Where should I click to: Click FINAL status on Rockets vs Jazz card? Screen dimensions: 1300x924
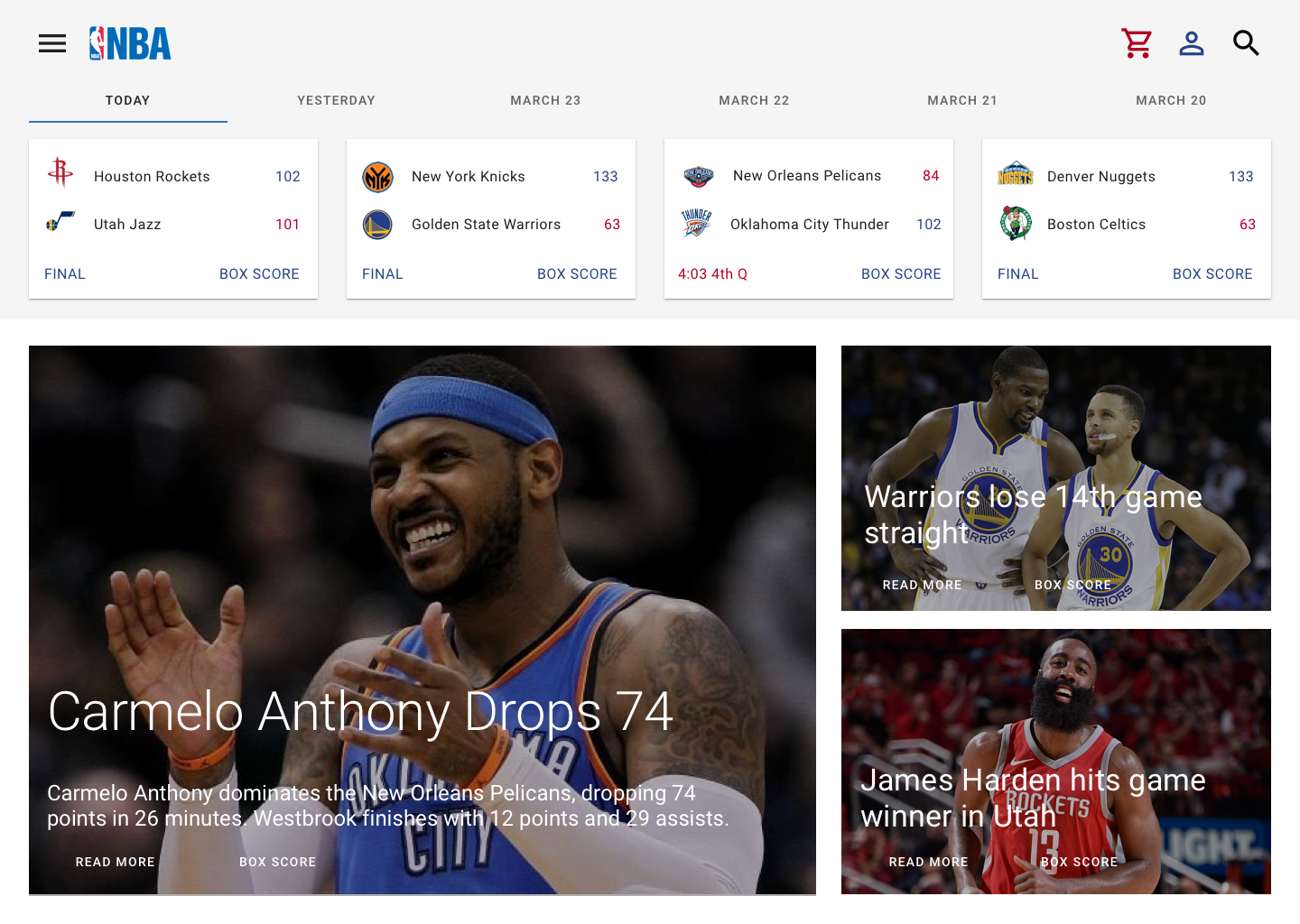pyautogui.click(x=65, y=274)
